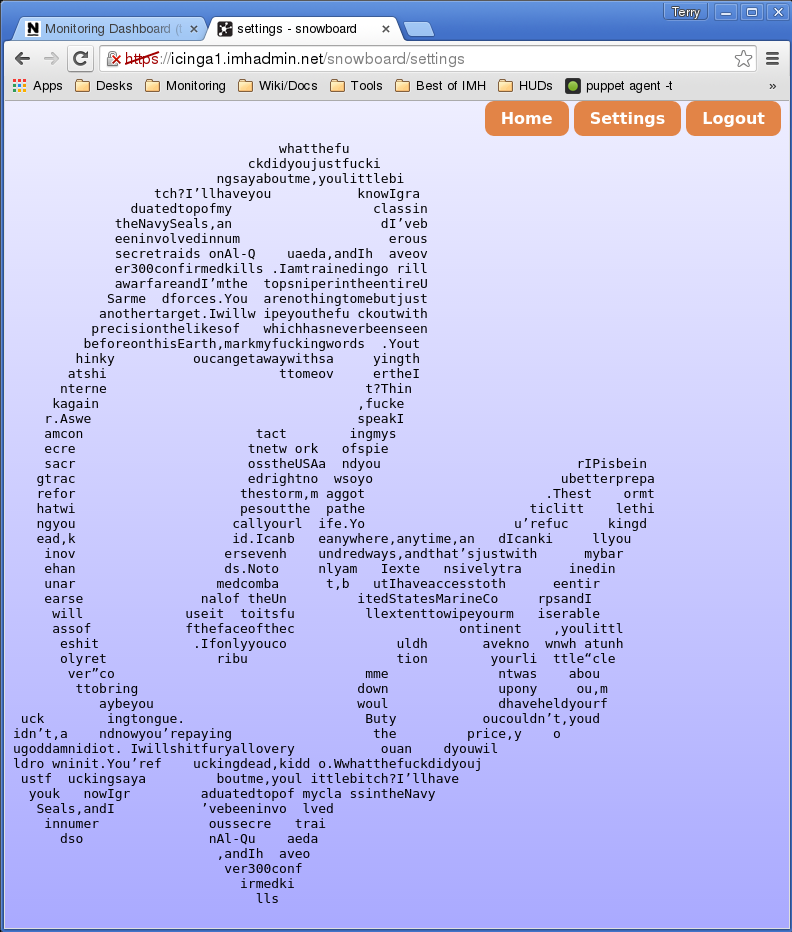The image size is (792, 932).
Task: Expand the Monitoring bookmark folder
Action: click(x=185, y=86)
